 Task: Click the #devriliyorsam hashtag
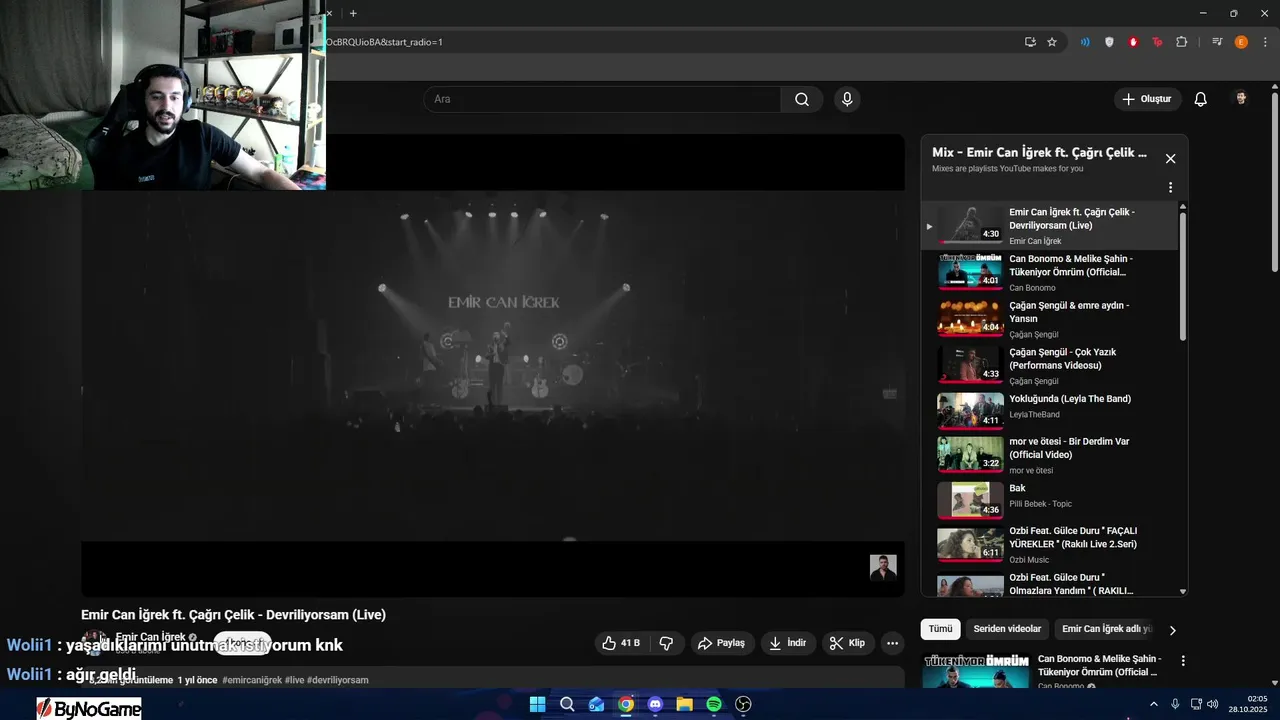[x=338, y=680]
